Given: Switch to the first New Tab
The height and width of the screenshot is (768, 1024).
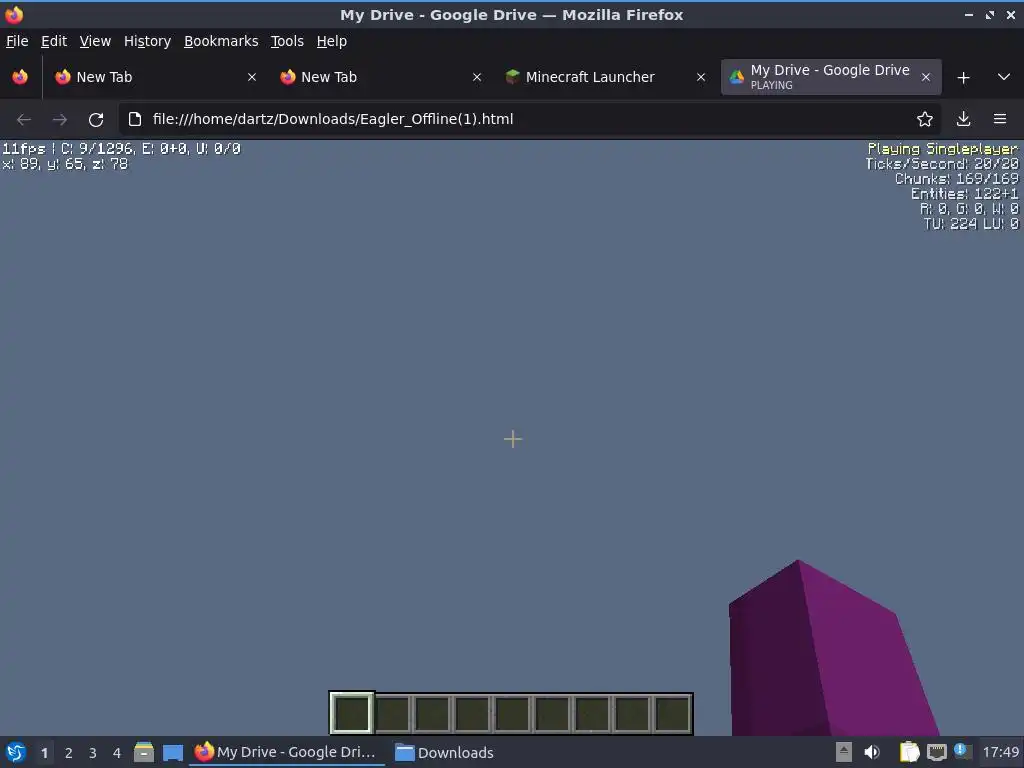Looking at the screenshot, I should coord(155,77).
